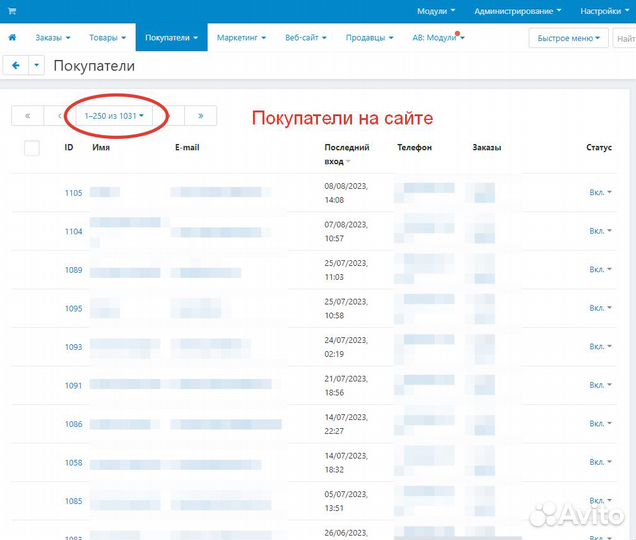
Task: Open the Настройки top menu
Action: [x=604, y=11]
